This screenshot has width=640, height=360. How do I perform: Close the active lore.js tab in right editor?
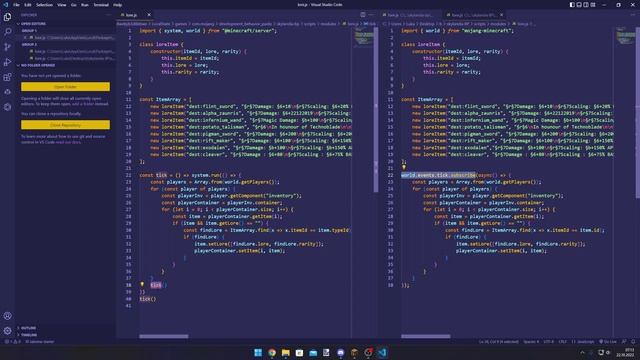coord(502,15)
